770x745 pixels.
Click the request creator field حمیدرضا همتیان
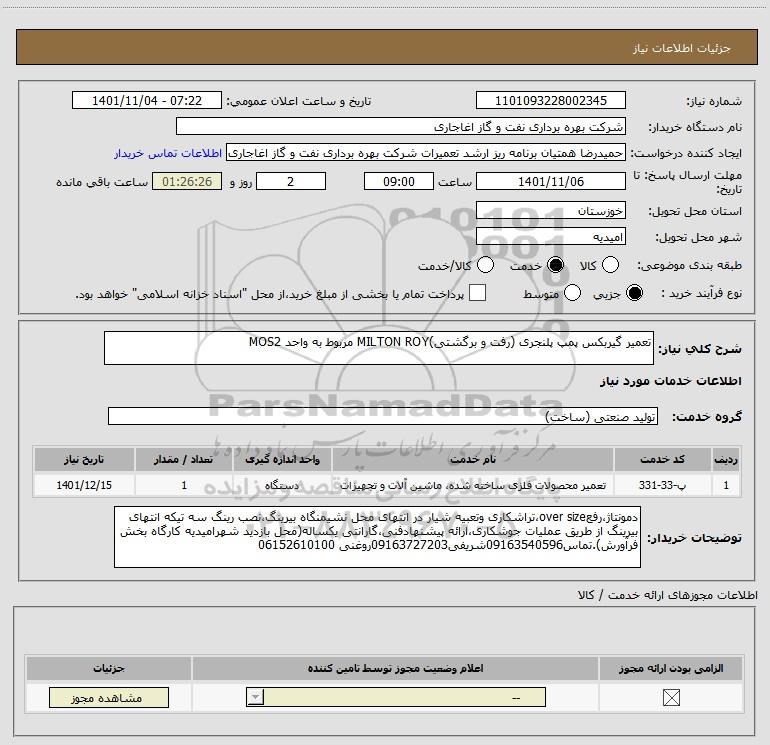pyautogui.click(x=426, y=153)
